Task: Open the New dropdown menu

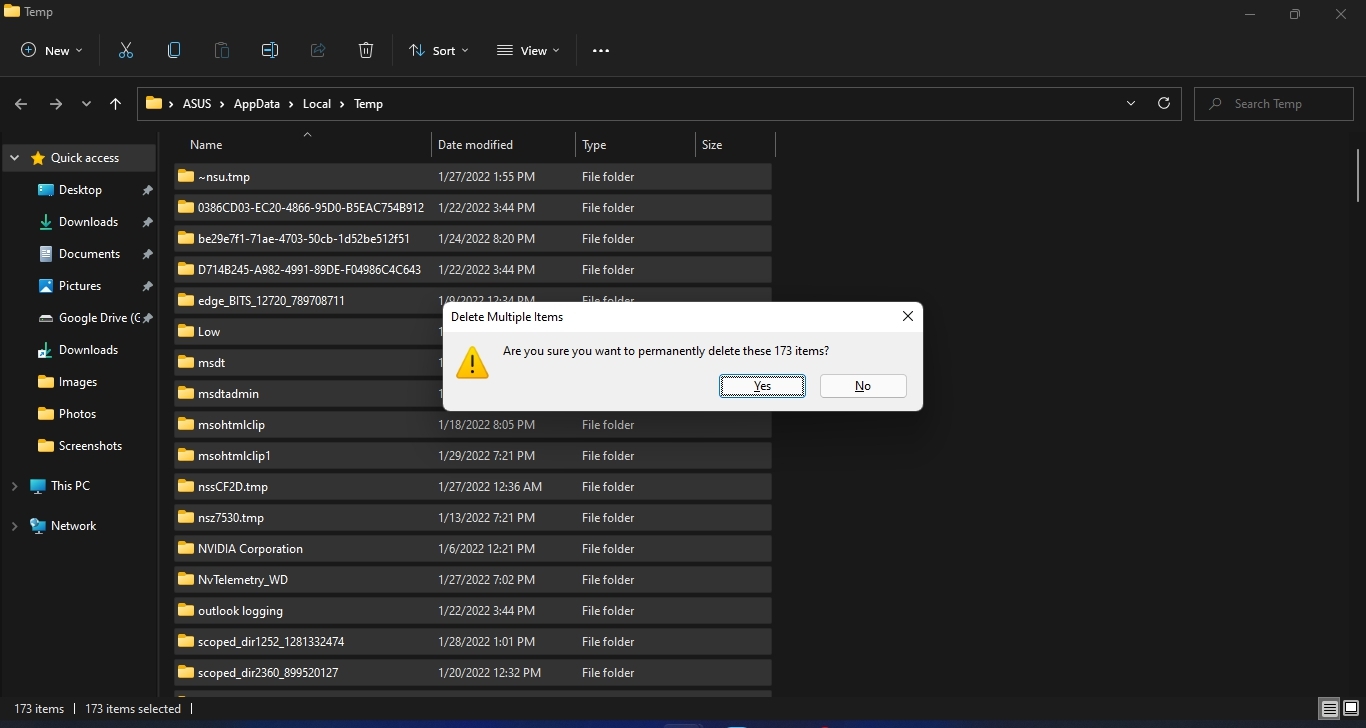Action: coord(52,50)
